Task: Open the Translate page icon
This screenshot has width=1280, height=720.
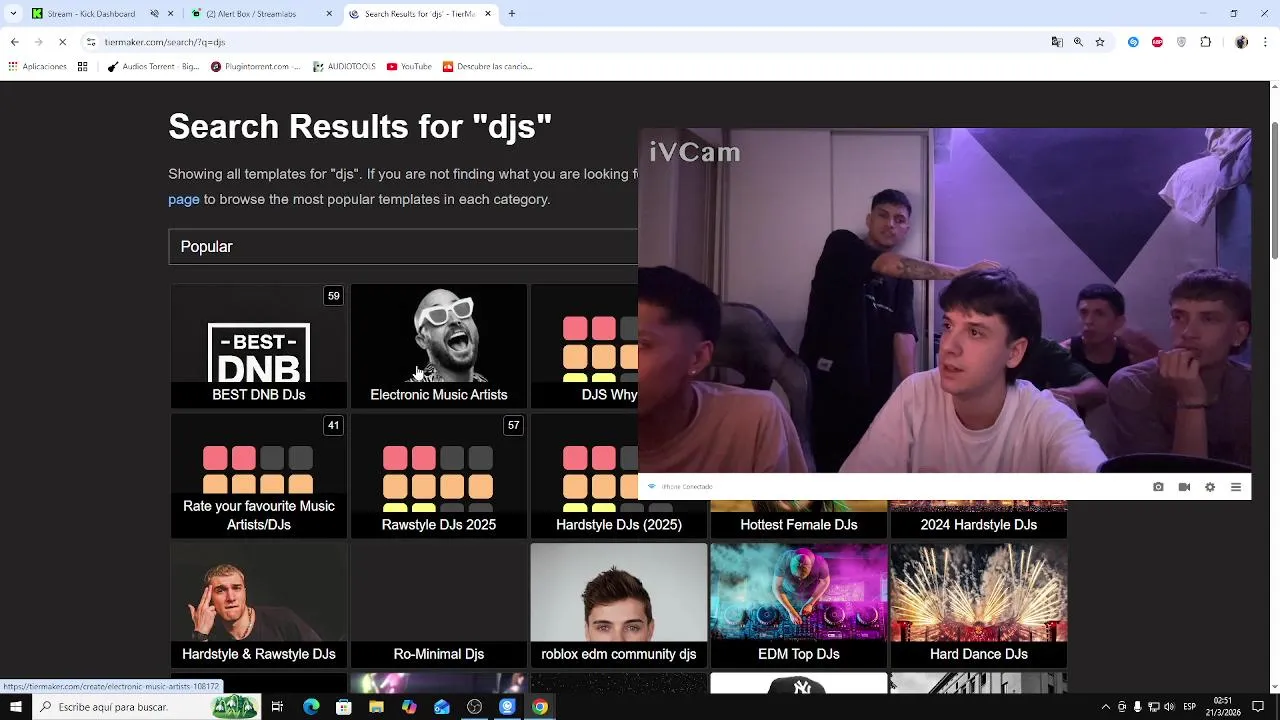Action: click(1057, 42)
